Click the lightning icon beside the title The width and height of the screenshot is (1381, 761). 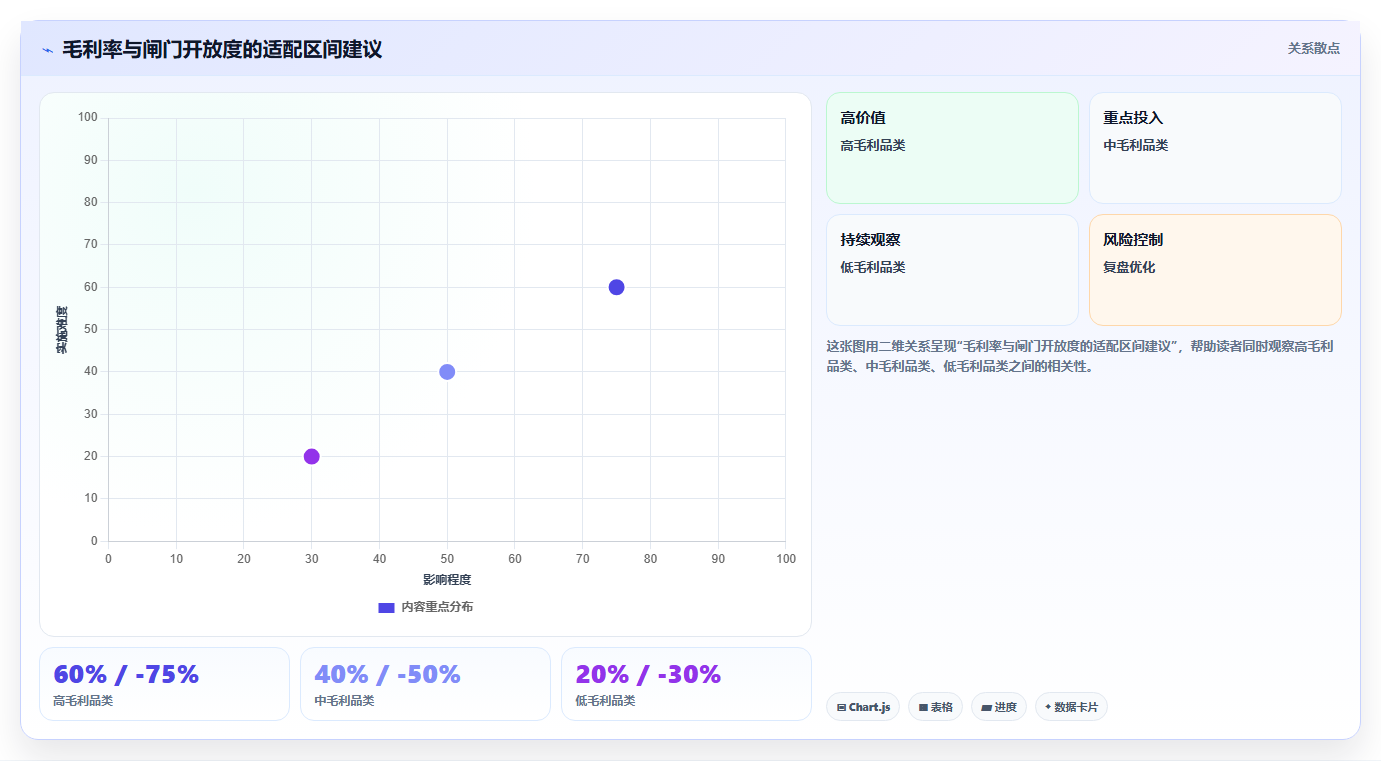click(48, 50)
